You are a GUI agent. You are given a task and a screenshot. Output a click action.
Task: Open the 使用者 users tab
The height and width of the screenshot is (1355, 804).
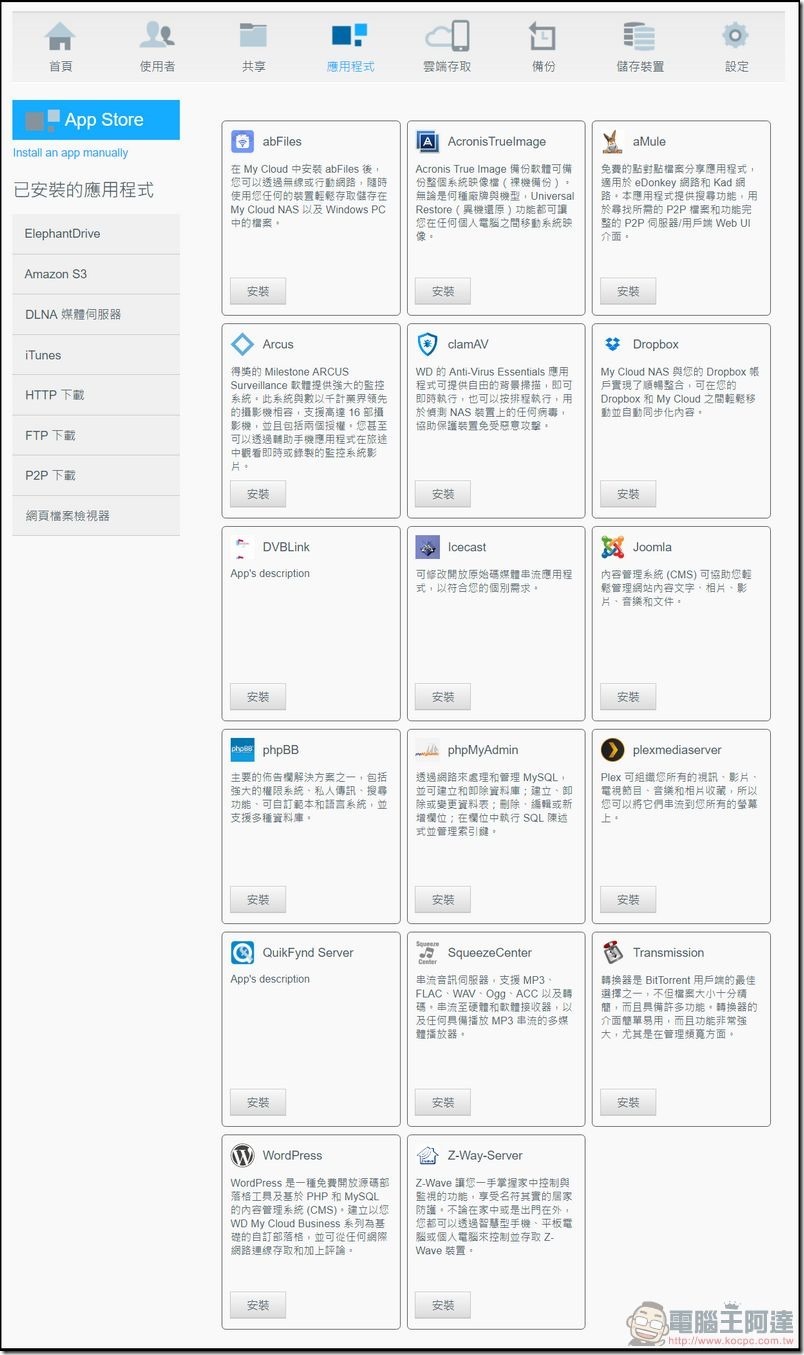click(x=157, y=47)
